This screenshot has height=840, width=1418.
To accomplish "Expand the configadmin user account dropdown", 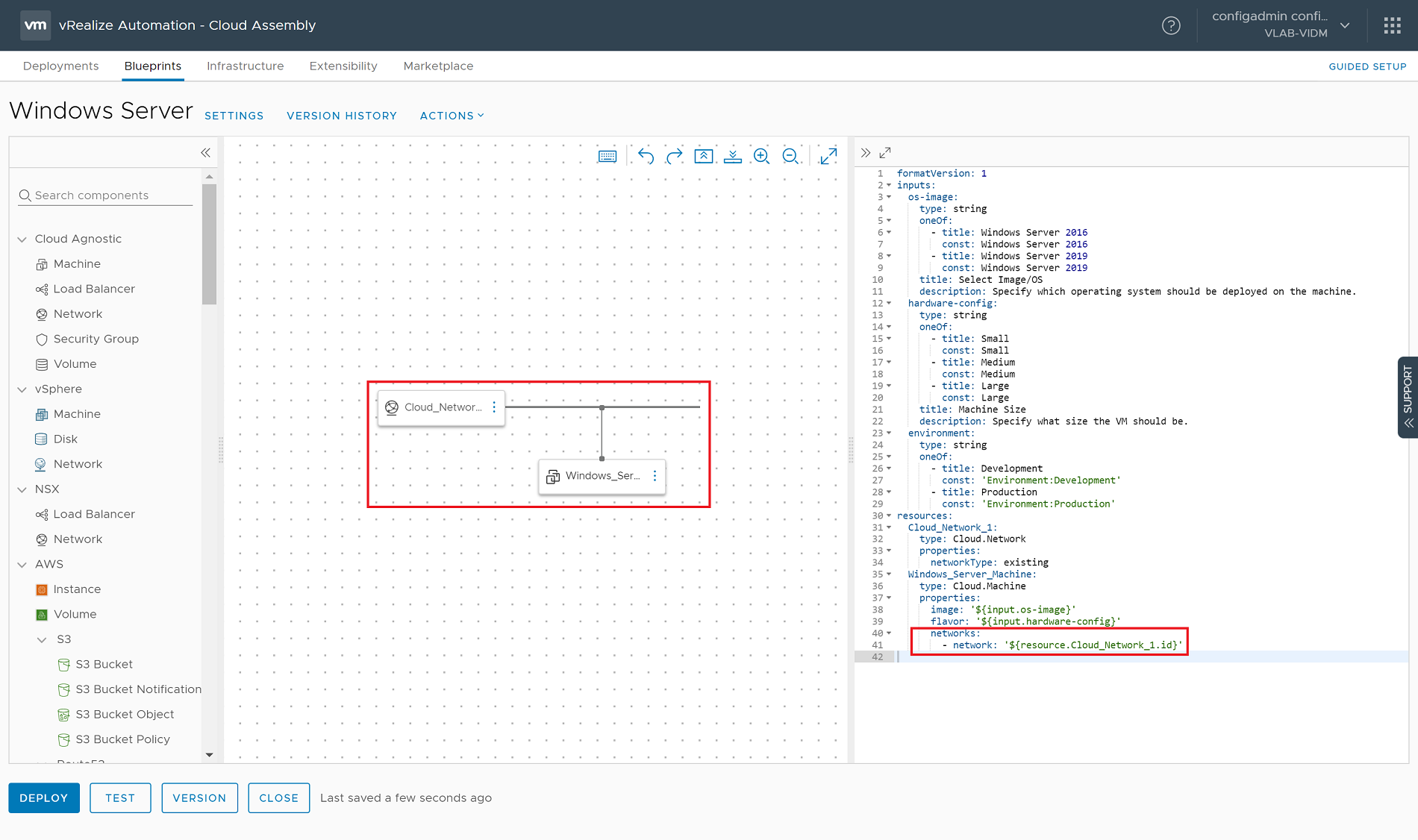I will [x=1346, y=25].
